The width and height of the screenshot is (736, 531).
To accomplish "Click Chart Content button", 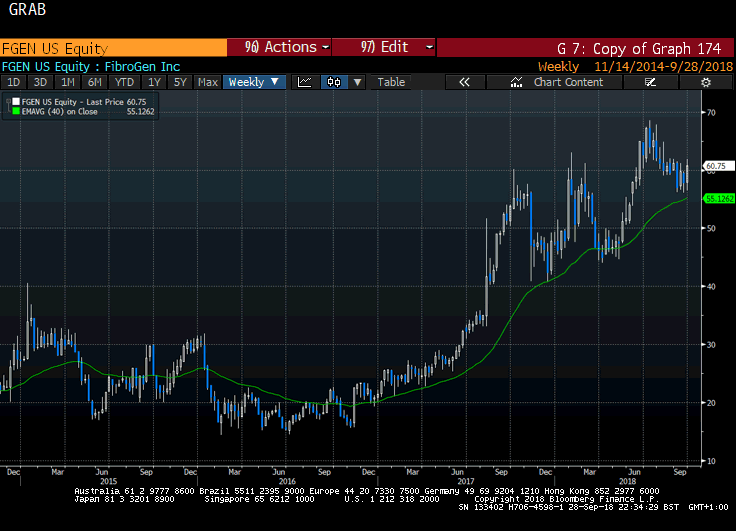I will (568, 82).
